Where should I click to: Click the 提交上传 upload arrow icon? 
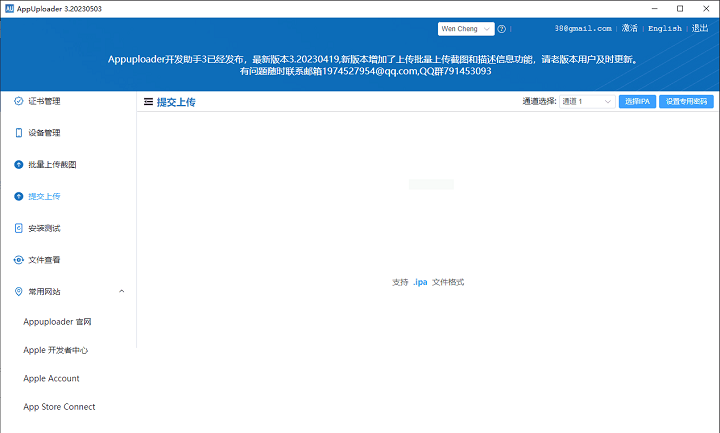tap(18, 197)
